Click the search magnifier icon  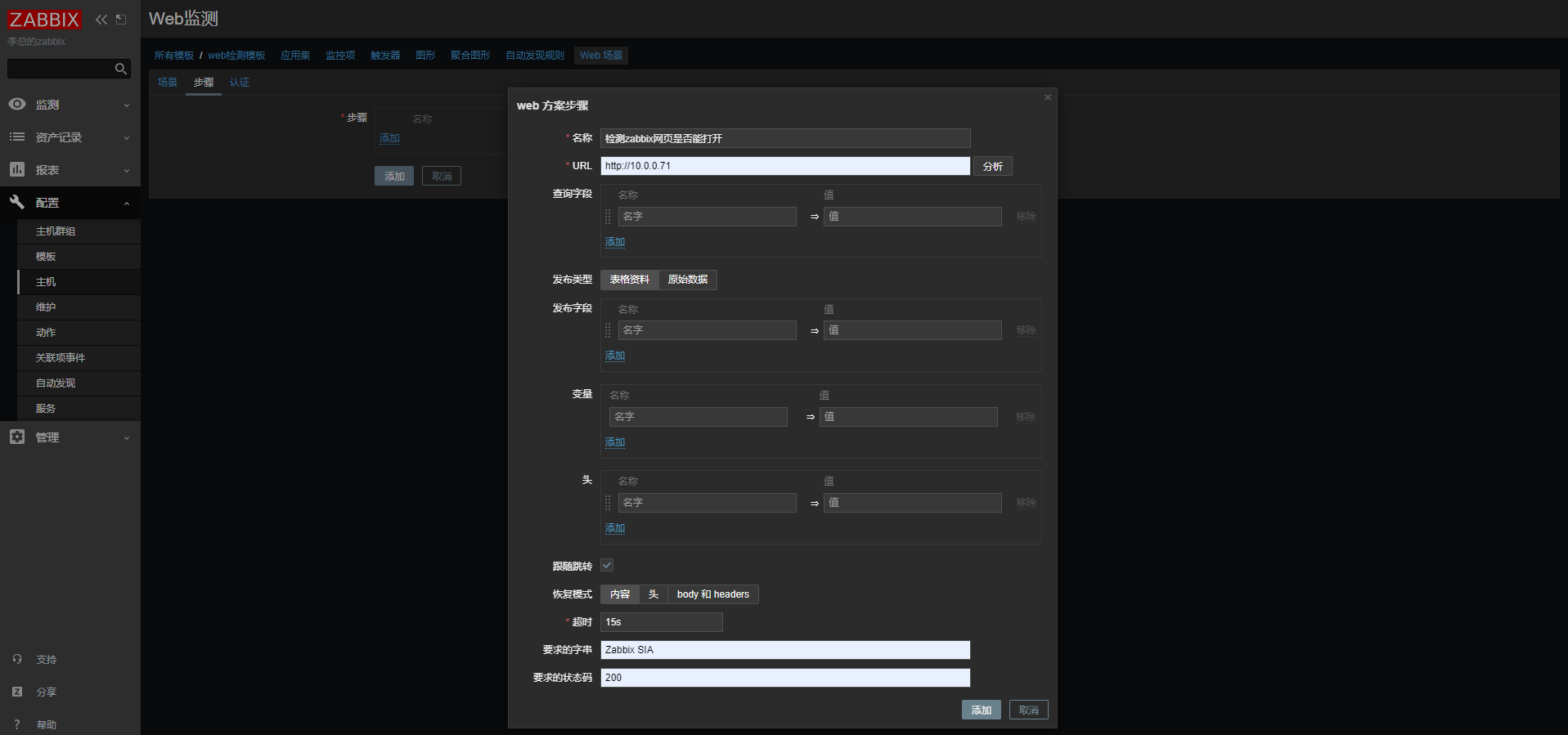pyautogui.click(x=121, y=69)
